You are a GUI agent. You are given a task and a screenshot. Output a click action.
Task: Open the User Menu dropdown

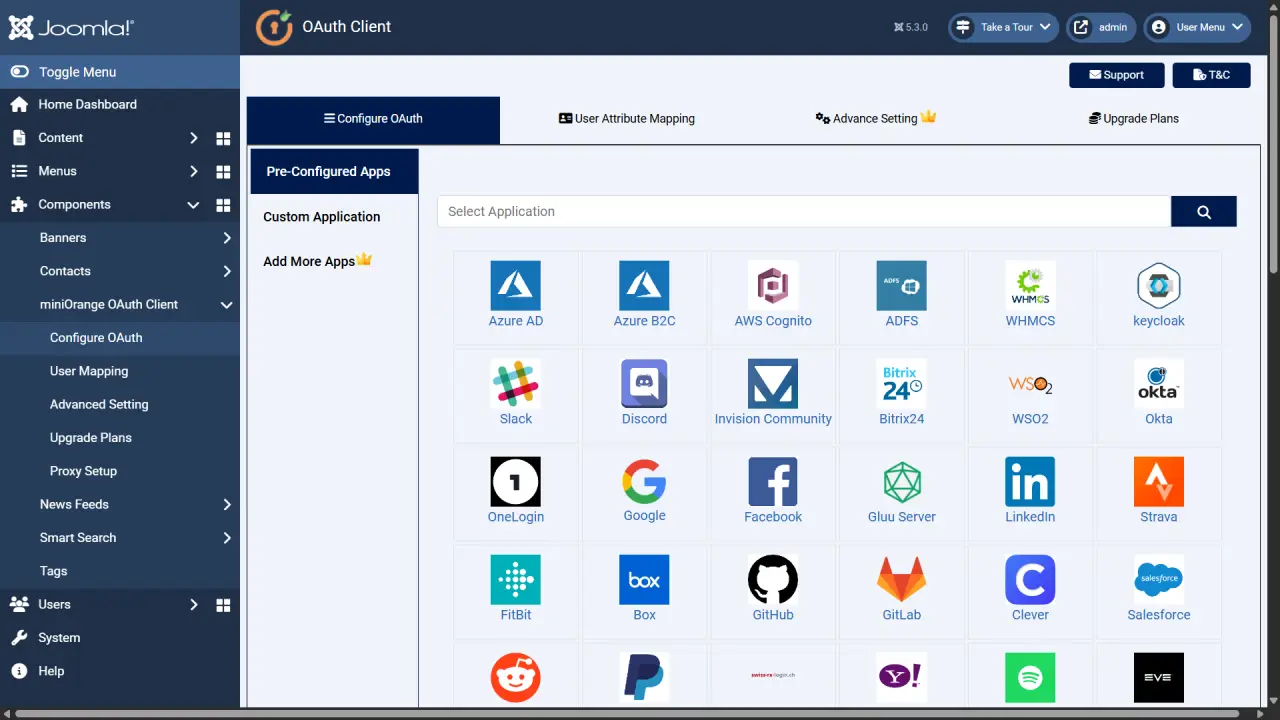(1197, 27)
